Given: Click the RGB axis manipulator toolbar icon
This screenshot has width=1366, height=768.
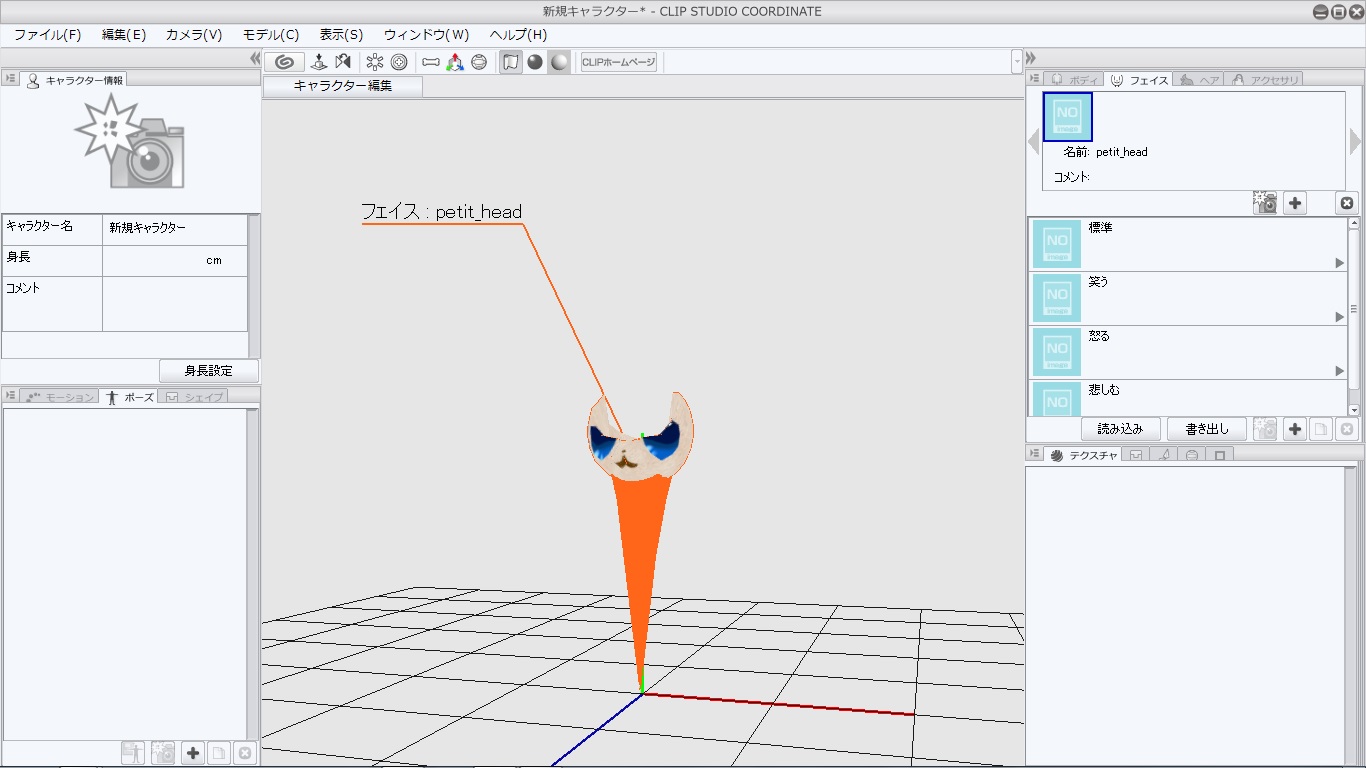Looking at the screenshot, I should [455, 62].
